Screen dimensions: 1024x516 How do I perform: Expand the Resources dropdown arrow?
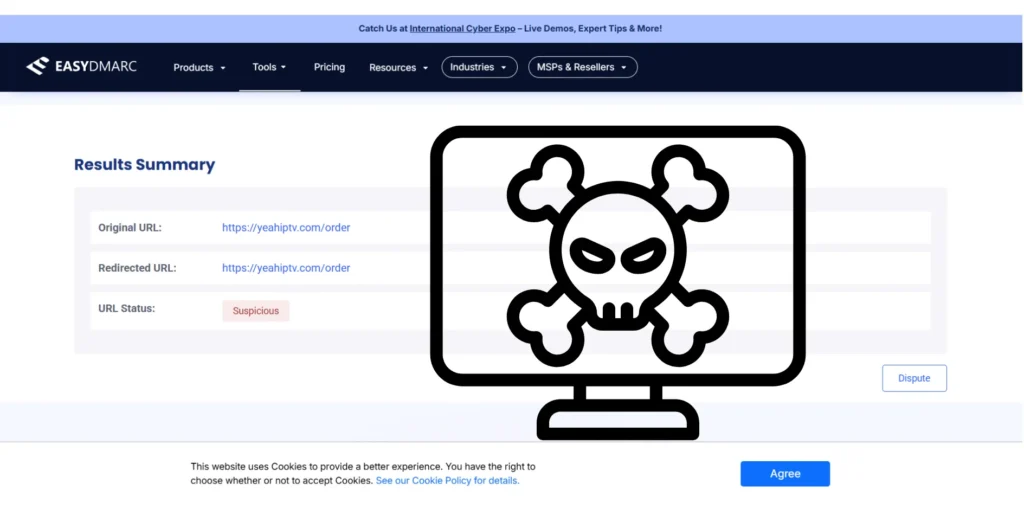[x=425, y=68]
